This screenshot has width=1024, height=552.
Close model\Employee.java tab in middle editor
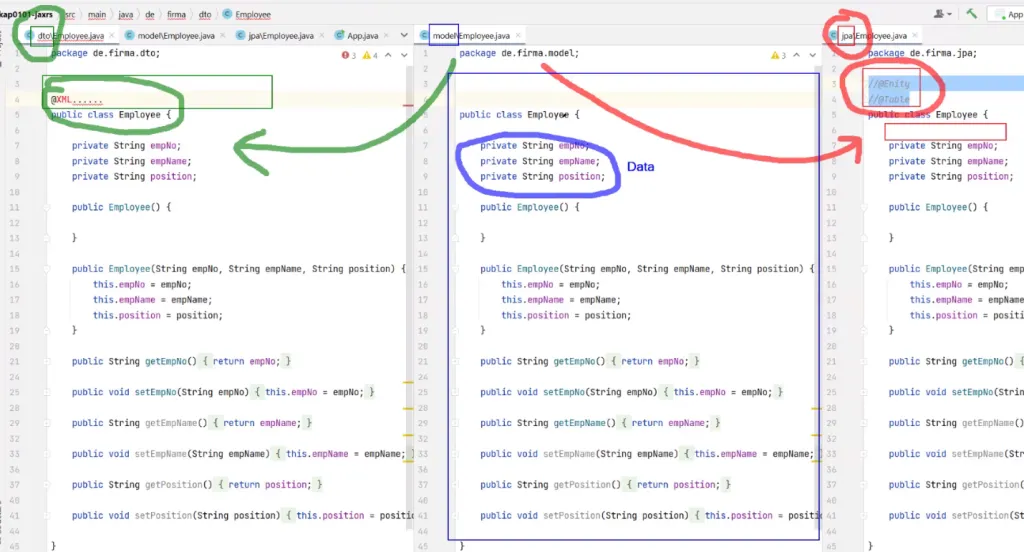(x=518, y=35)
